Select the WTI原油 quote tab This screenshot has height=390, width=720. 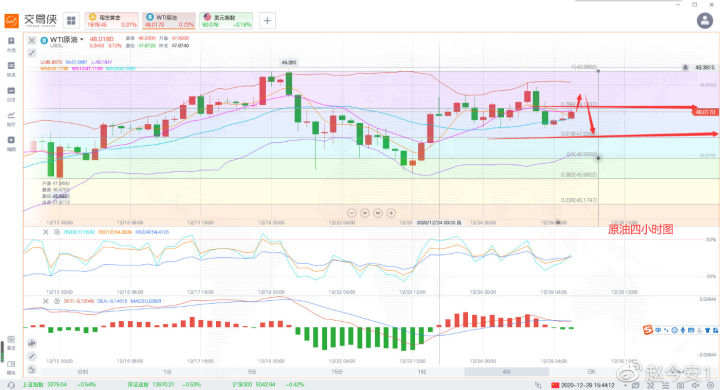click(169, 21)
